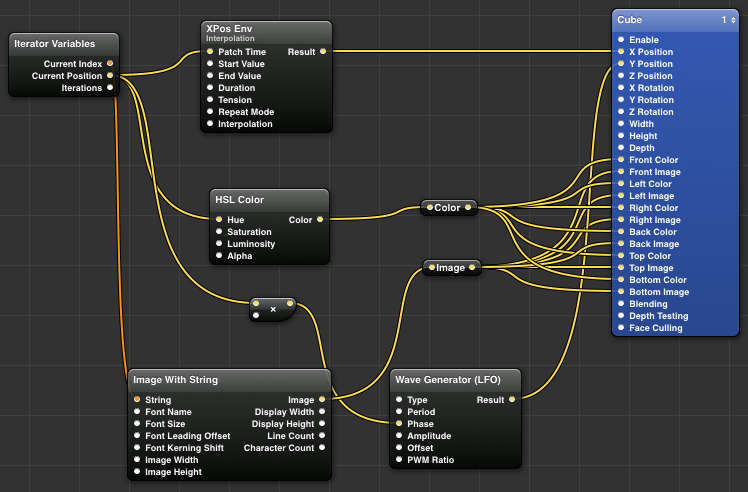Click Patch Time input port on XPos Env
Screen dimensions: 748x492
[210, 52]
